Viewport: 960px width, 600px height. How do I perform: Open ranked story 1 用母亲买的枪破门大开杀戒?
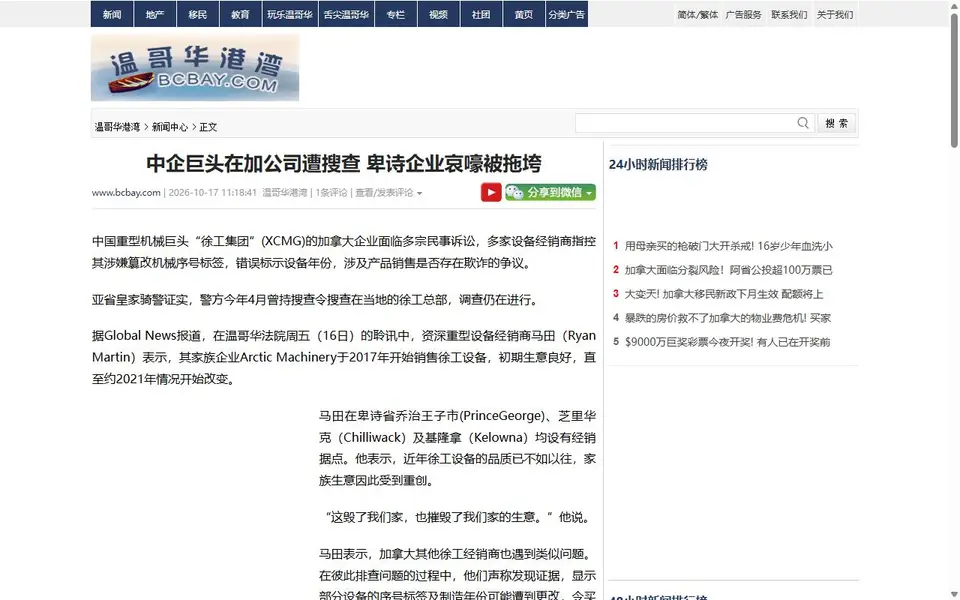click(728, 246)
